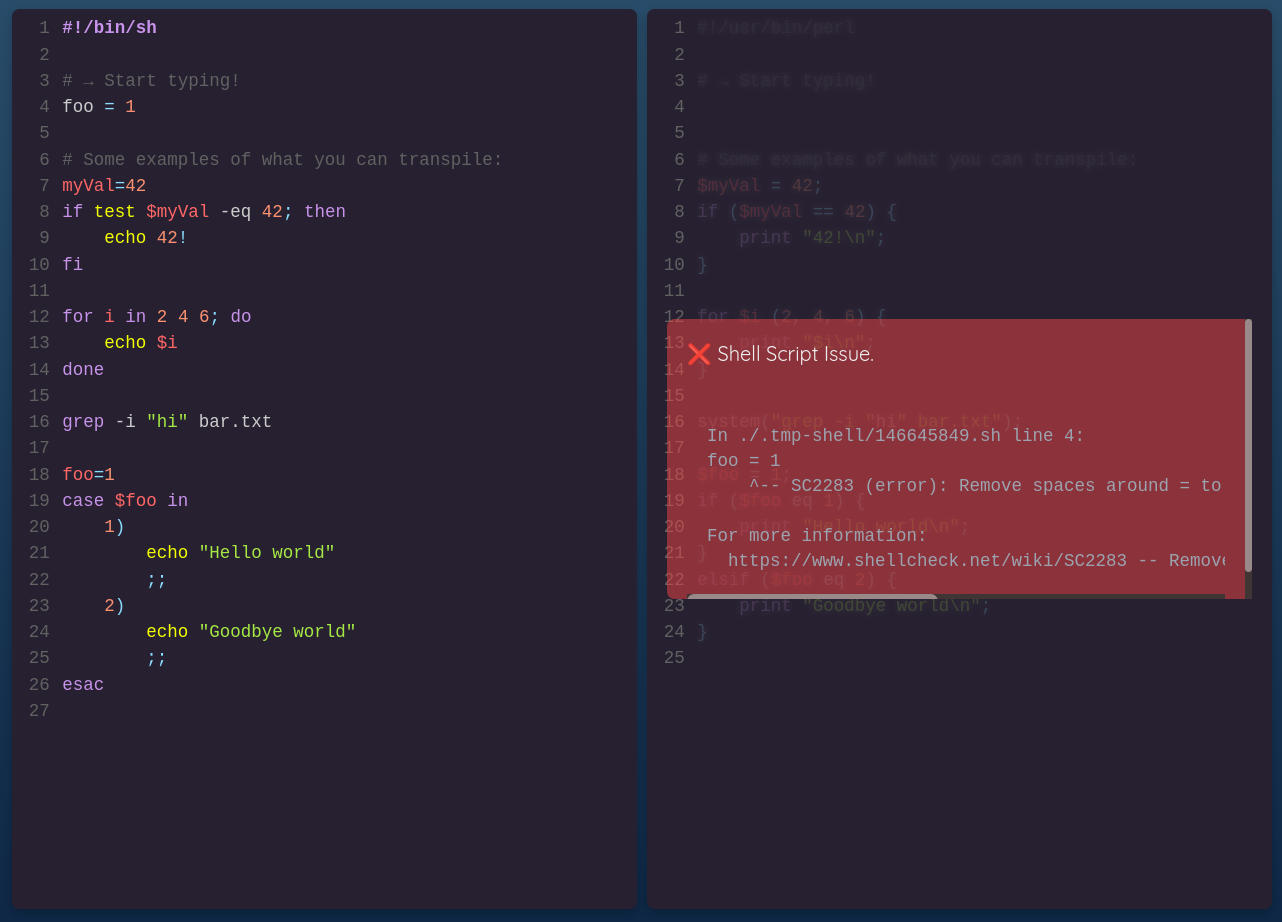Select the '#!/bin/sh' shebang line
The height and width of the screenshot is (922, 1282).
coord(108,27)
